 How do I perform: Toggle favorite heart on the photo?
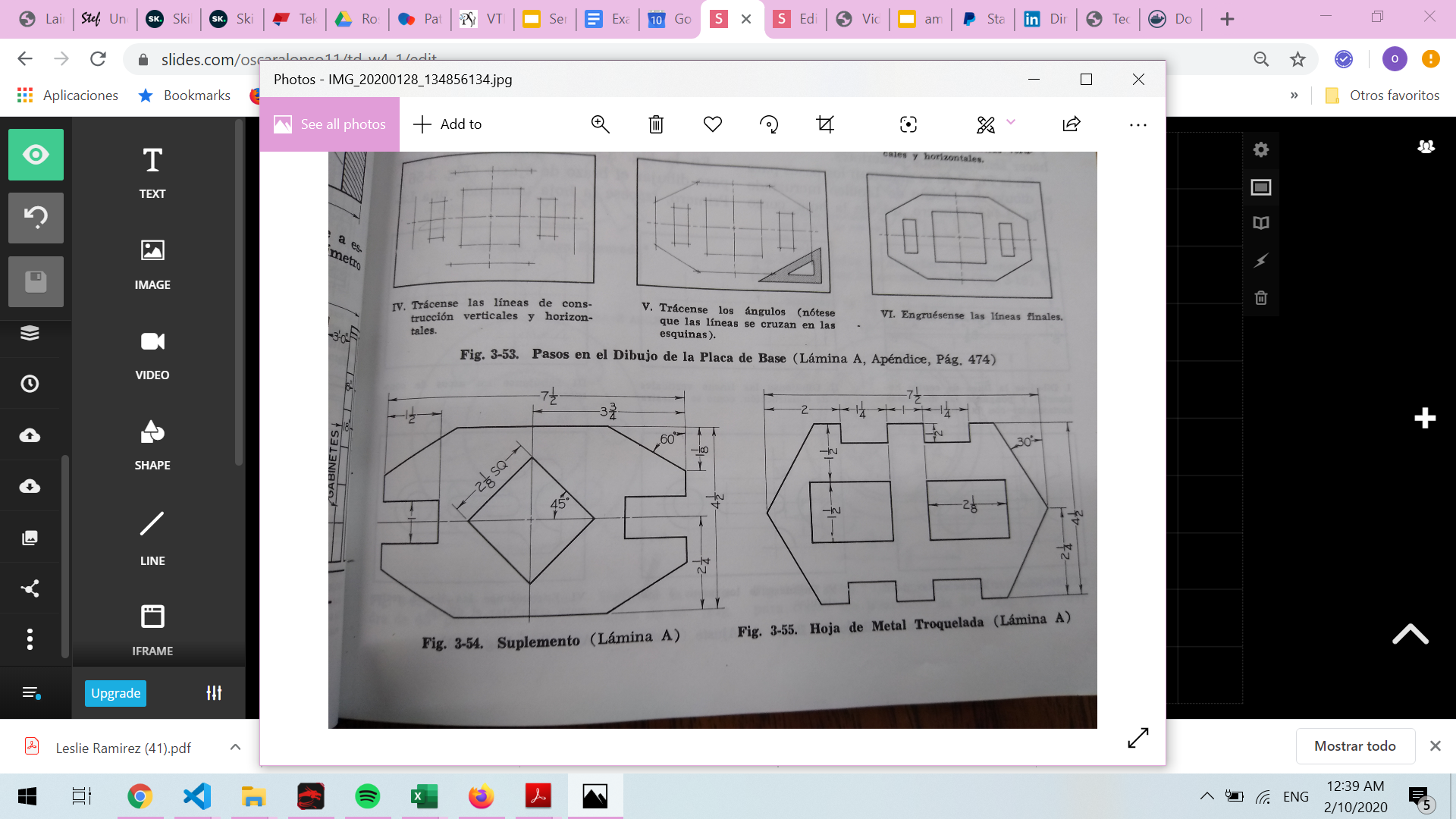[x=712, y=124]
